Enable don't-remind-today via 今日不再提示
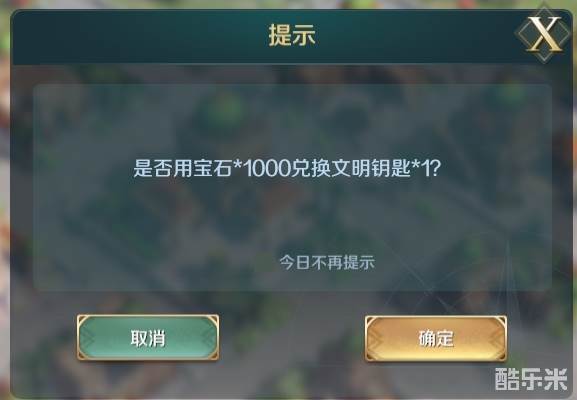 tap(327, 262)
